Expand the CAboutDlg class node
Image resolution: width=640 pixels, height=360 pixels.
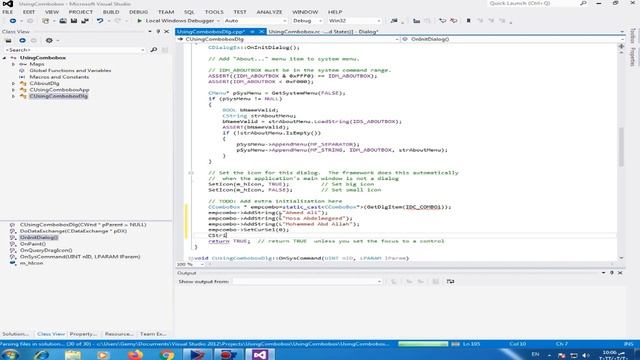point(13,83)
